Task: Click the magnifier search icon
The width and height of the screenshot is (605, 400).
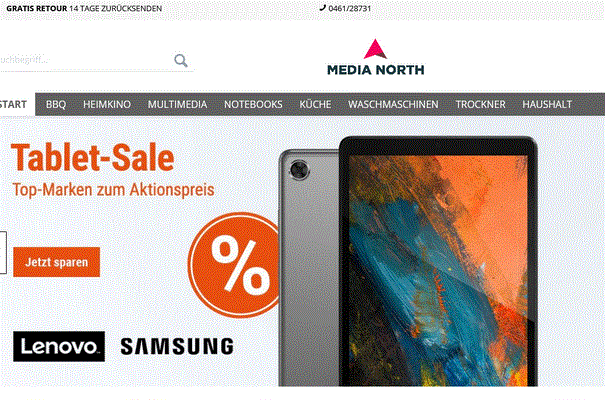Action: click(181, 61)
